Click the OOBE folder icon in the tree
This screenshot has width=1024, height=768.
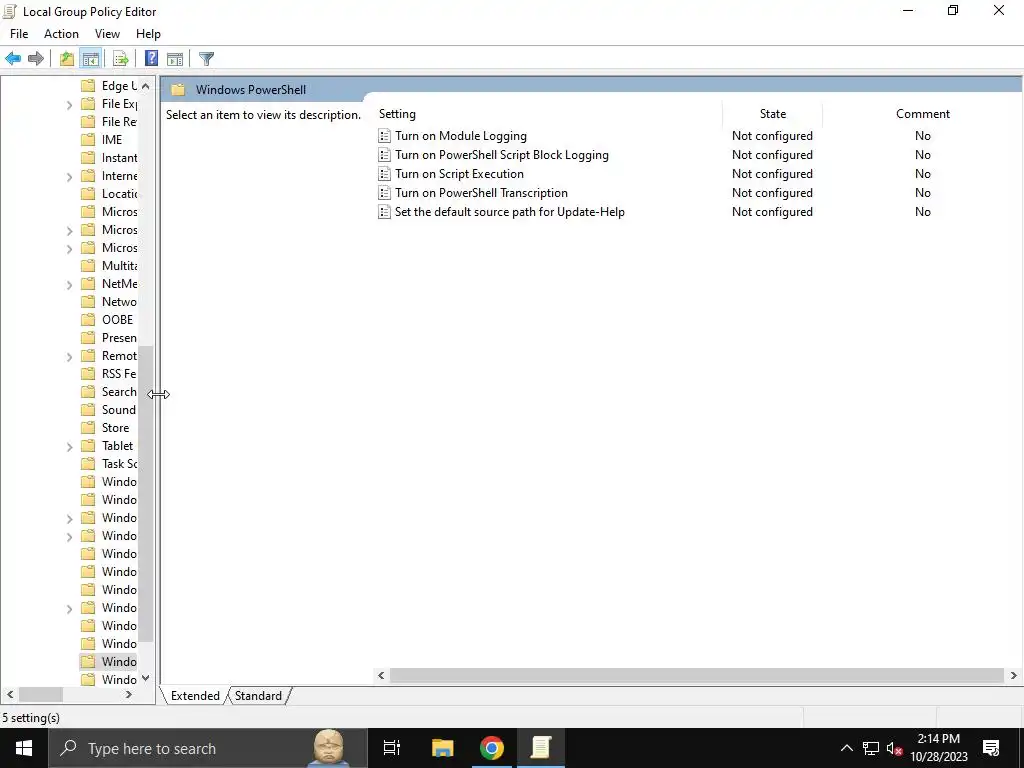pyautogui.click(x=88, y=319)
